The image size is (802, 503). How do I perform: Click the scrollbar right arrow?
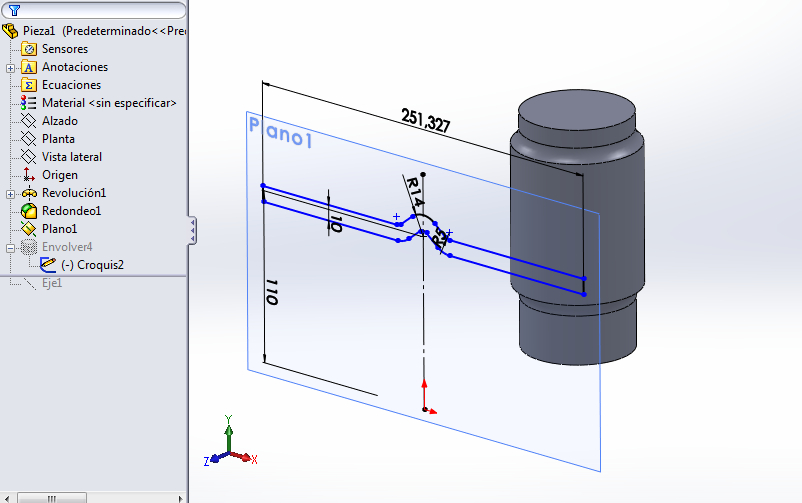[181, 498]
